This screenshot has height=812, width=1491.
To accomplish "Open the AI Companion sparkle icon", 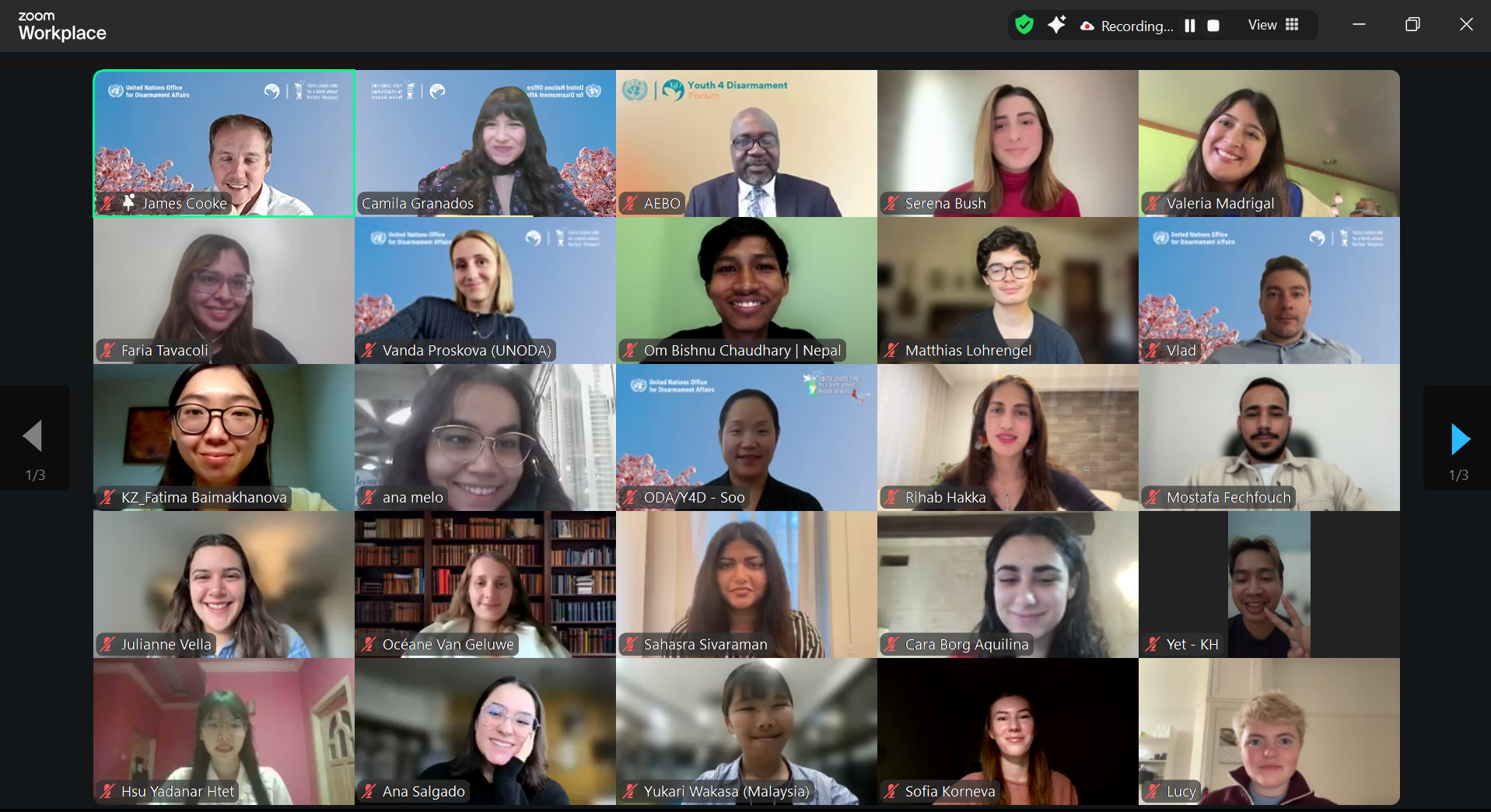I will click(x=1056, y=25).
